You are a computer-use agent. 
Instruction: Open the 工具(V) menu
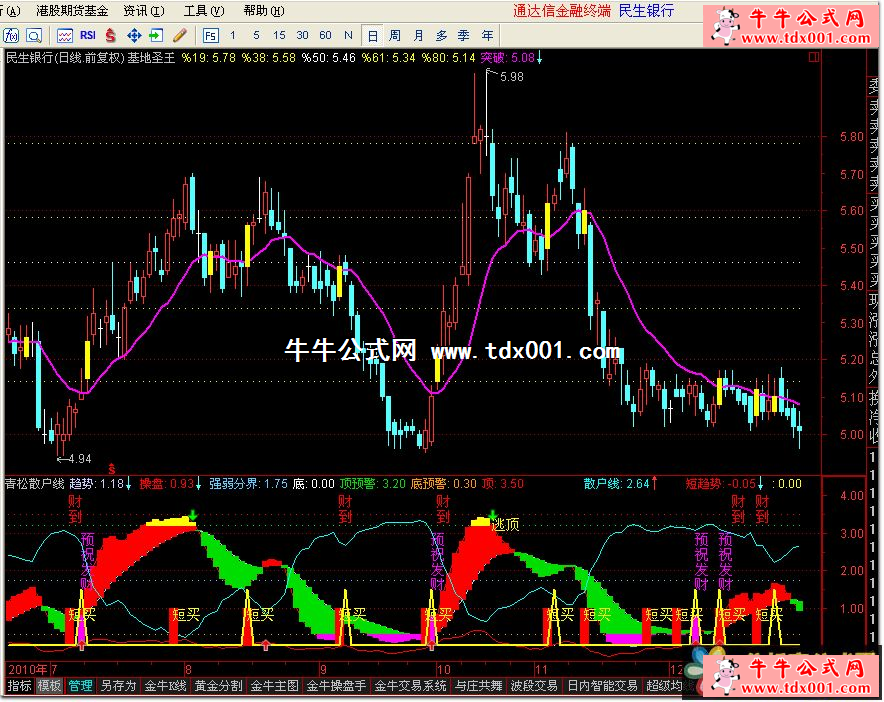[x=204, y=11]
